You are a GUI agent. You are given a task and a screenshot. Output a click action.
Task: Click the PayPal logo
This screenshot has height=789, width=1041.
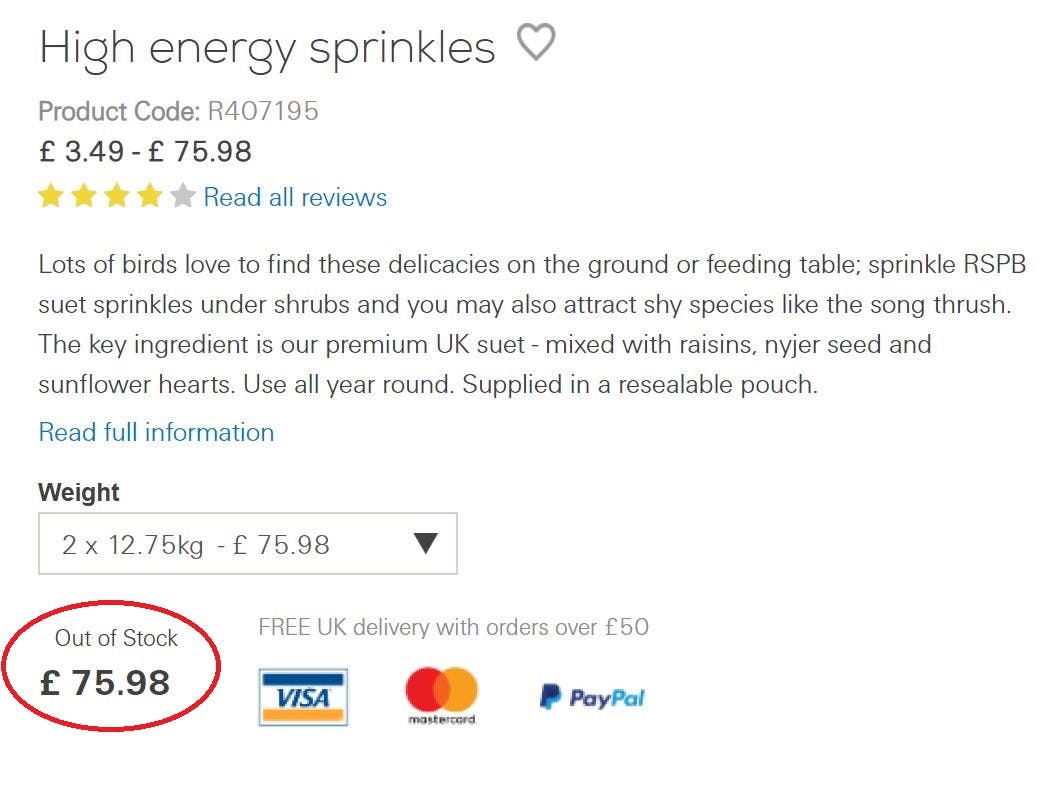[592, 697]
